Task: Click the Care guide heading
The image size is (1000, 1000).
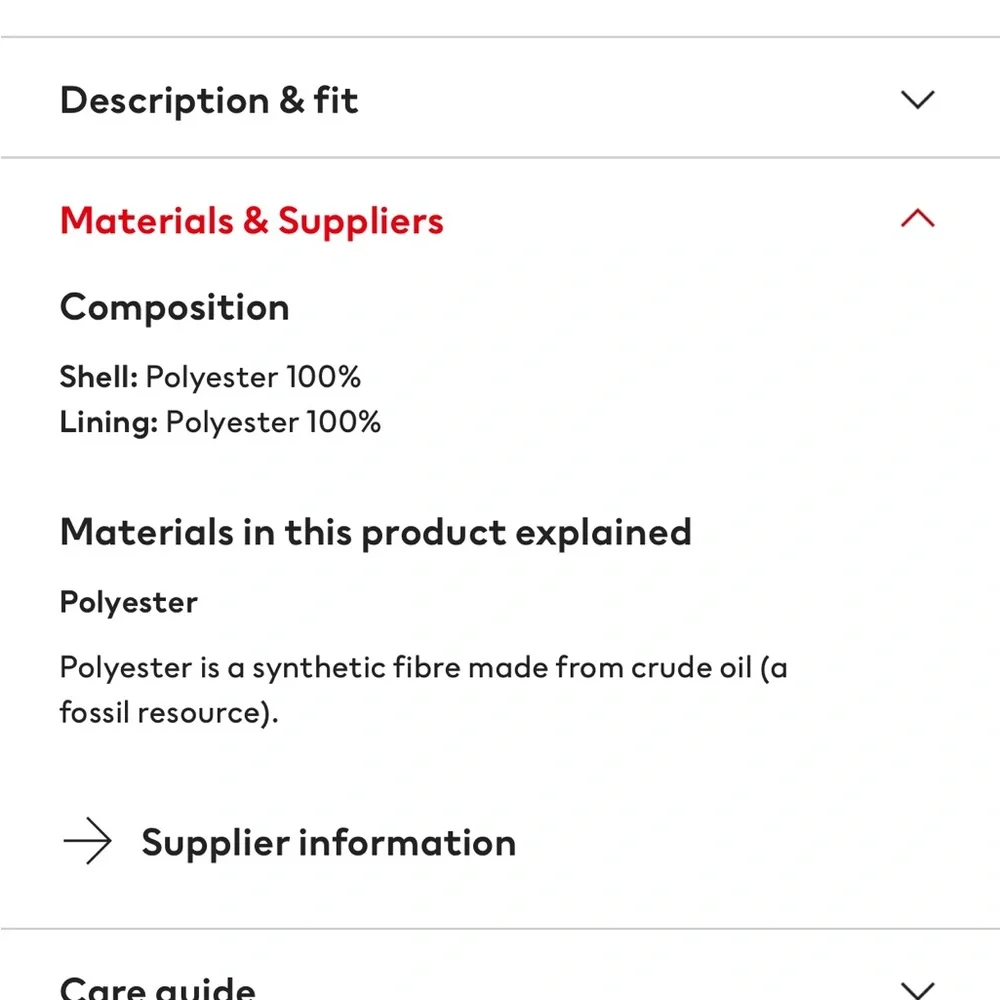Action: coord(158,988)
